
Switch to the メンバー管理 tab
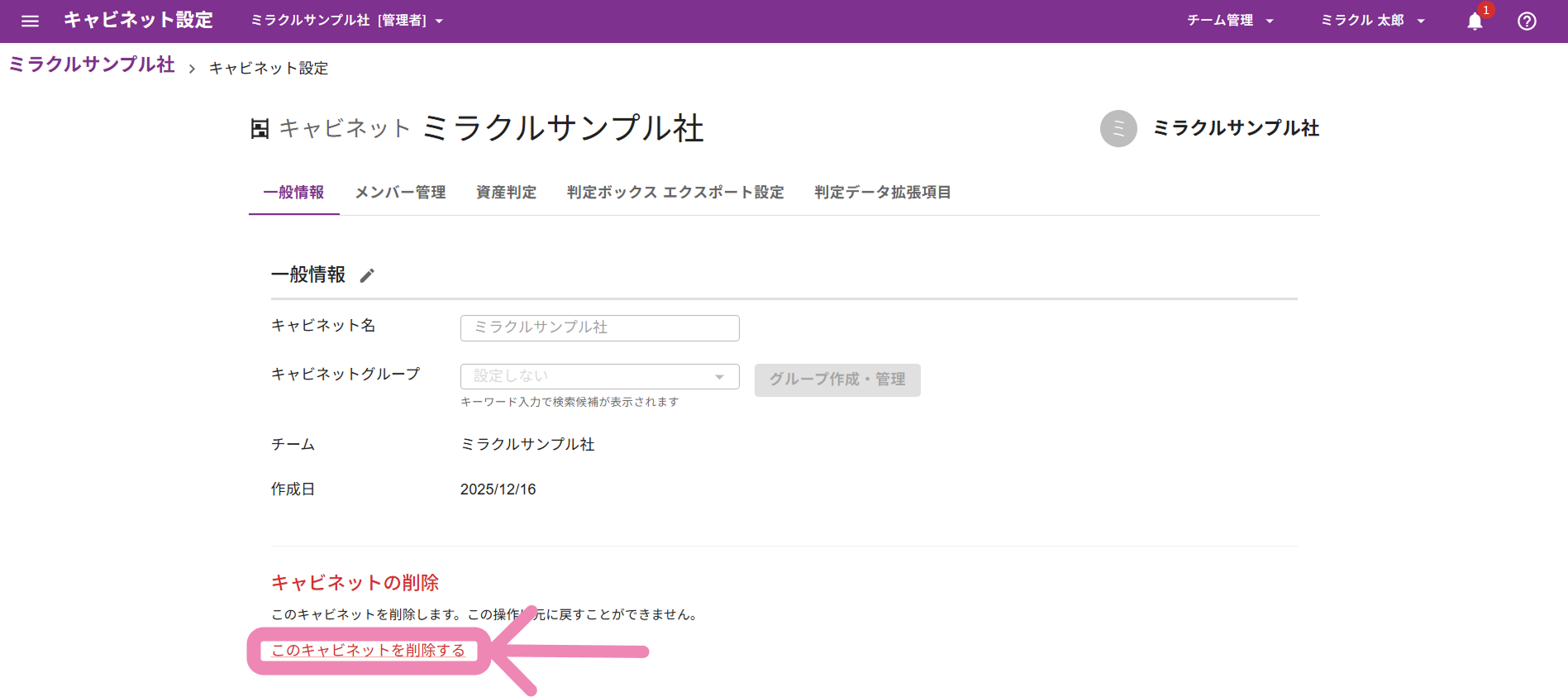point(400,193)
